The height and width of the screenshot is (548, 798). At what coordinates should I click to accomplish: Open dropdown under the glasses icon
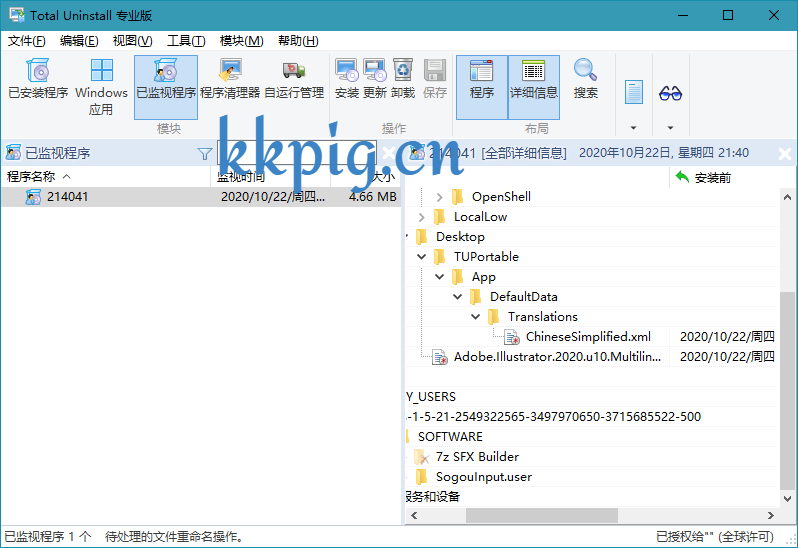670,128
